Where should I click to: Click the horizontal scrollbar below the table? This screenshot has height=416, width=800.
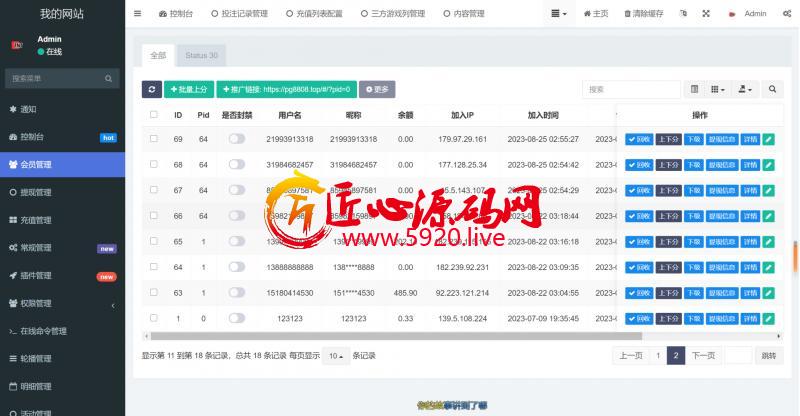point(396,336)
